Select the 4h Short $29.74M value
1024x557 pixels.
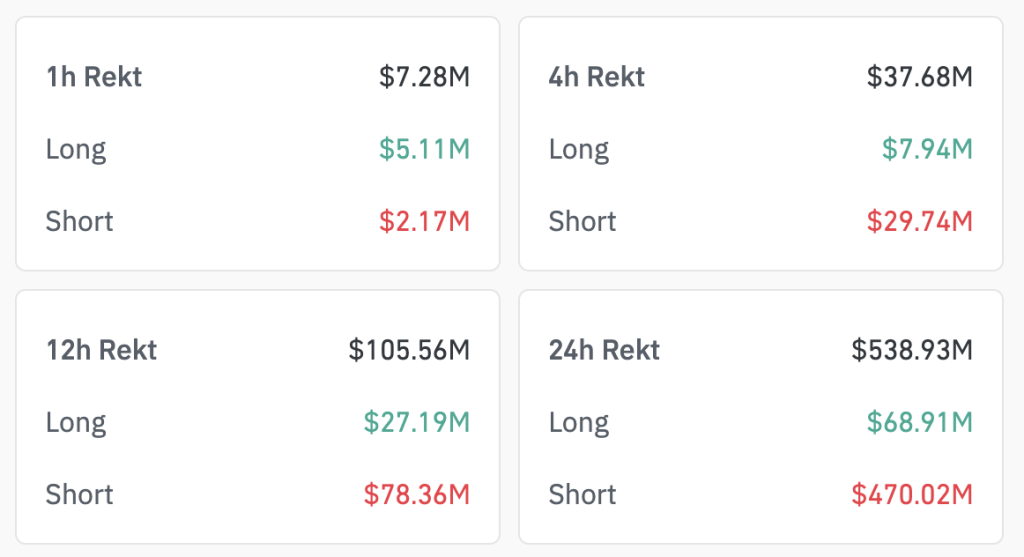click(919, 221)
